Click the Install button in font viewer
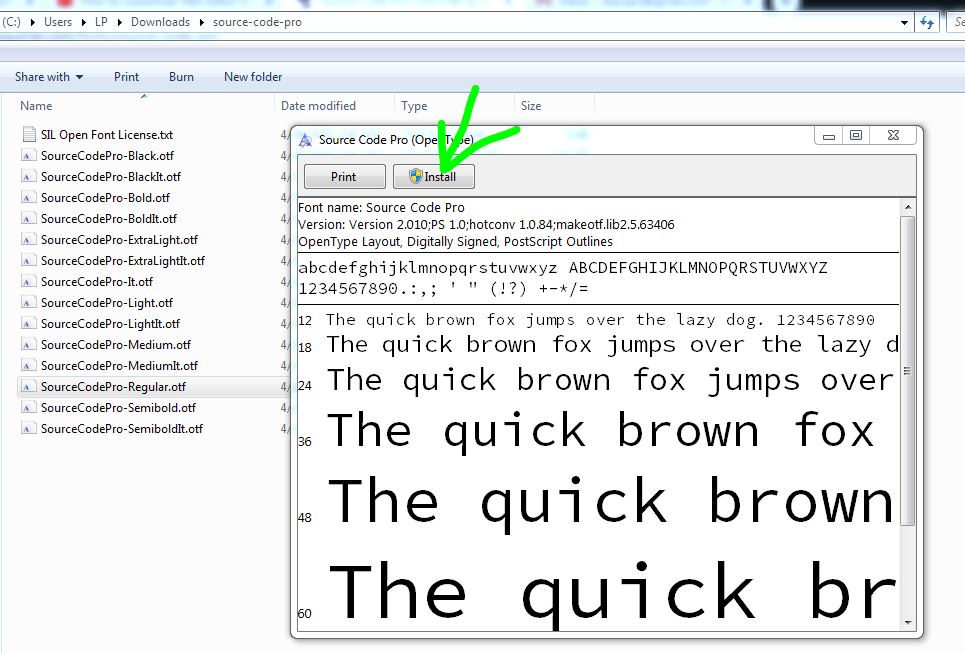Viewport: 965px width, 653px height. pos(433,177)
